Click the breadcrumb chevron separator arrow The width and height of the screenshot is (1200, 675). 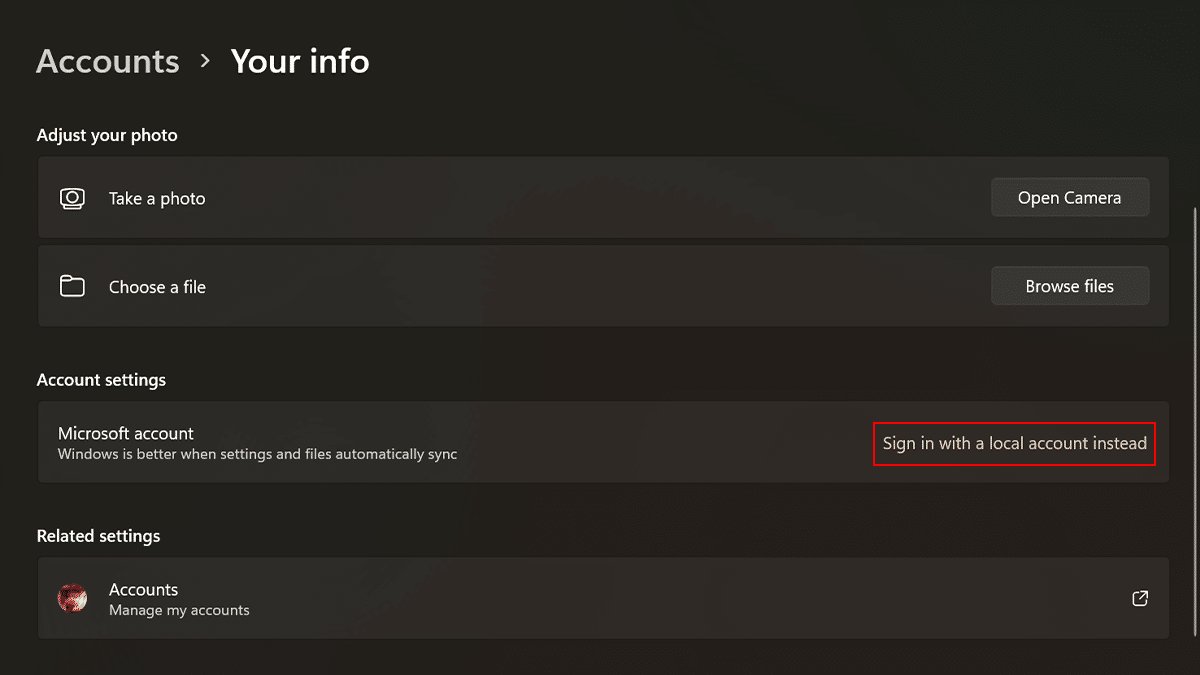click(x=205, y=61)
